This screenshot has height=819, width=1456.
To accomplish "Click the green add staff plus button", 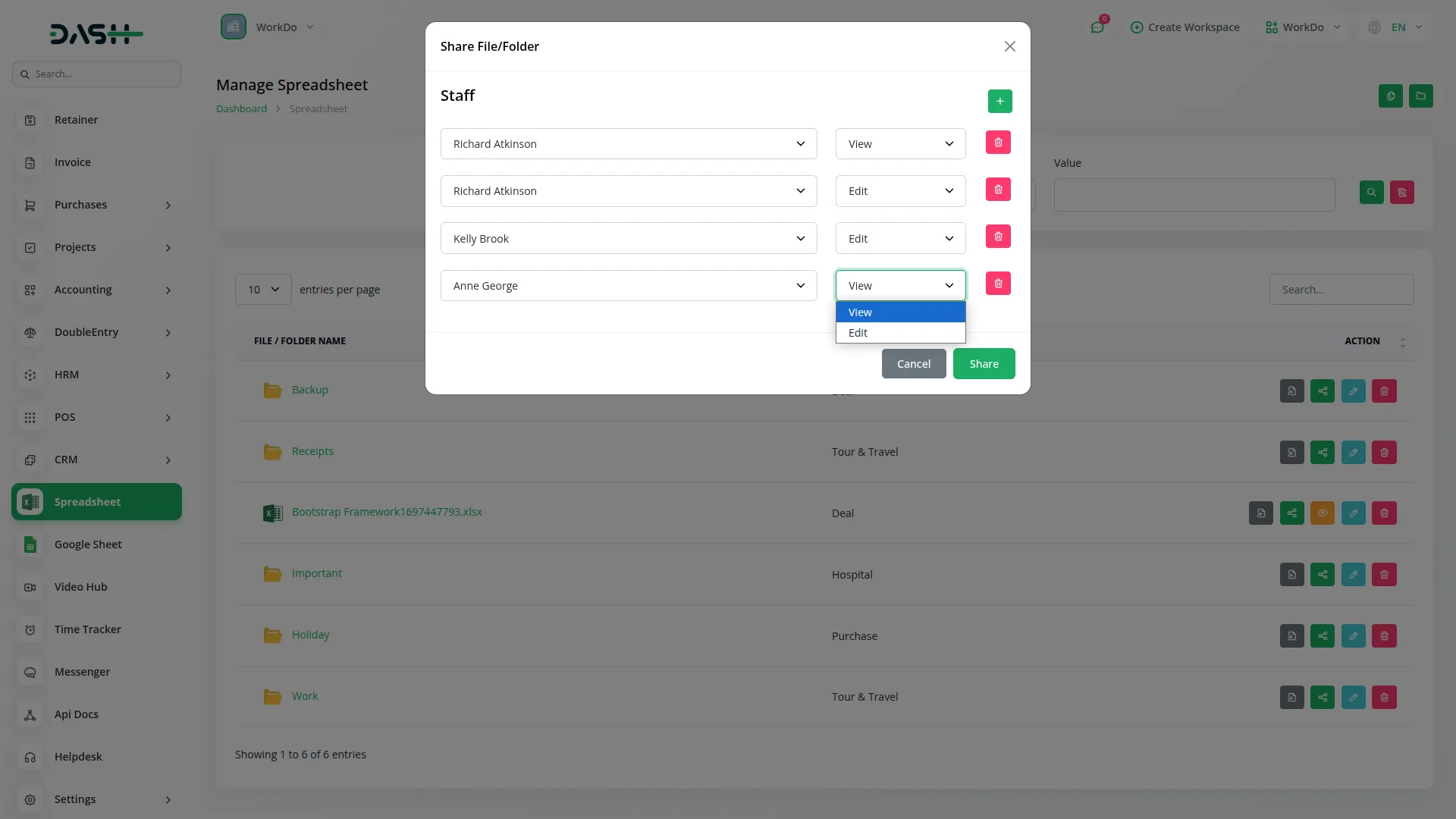I will [x=999, y=101].
